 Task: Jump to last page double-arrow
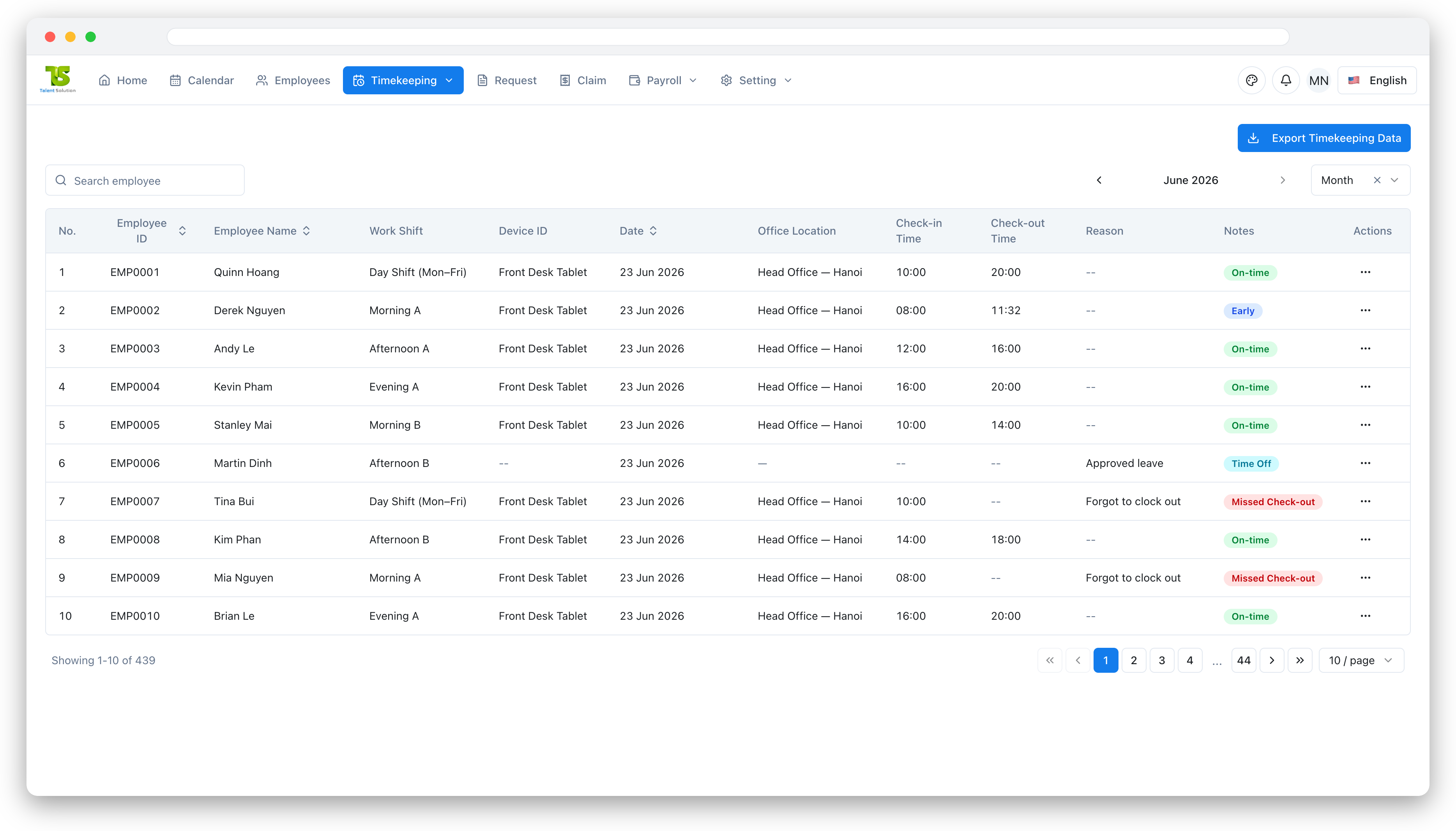[1300, 660]
